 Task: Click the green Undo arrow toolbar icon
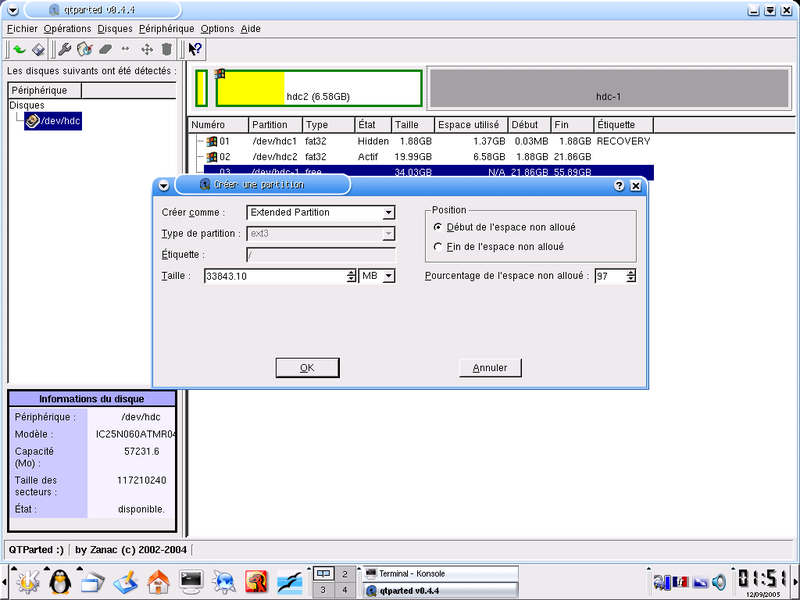coord(19,49)
